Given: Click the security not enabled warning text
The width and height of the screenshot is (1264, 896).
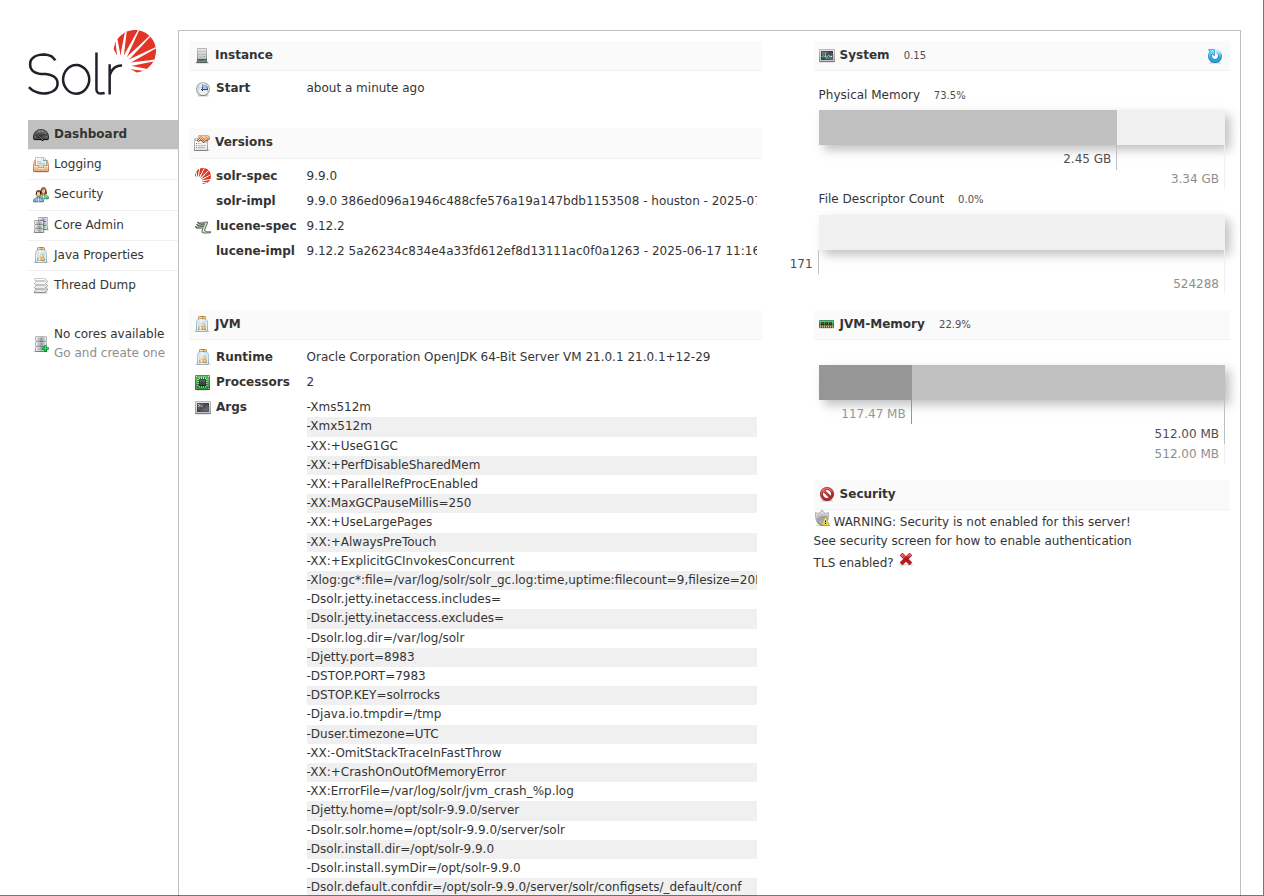Looking at the screenshot, I should click(x=982, y=522).
